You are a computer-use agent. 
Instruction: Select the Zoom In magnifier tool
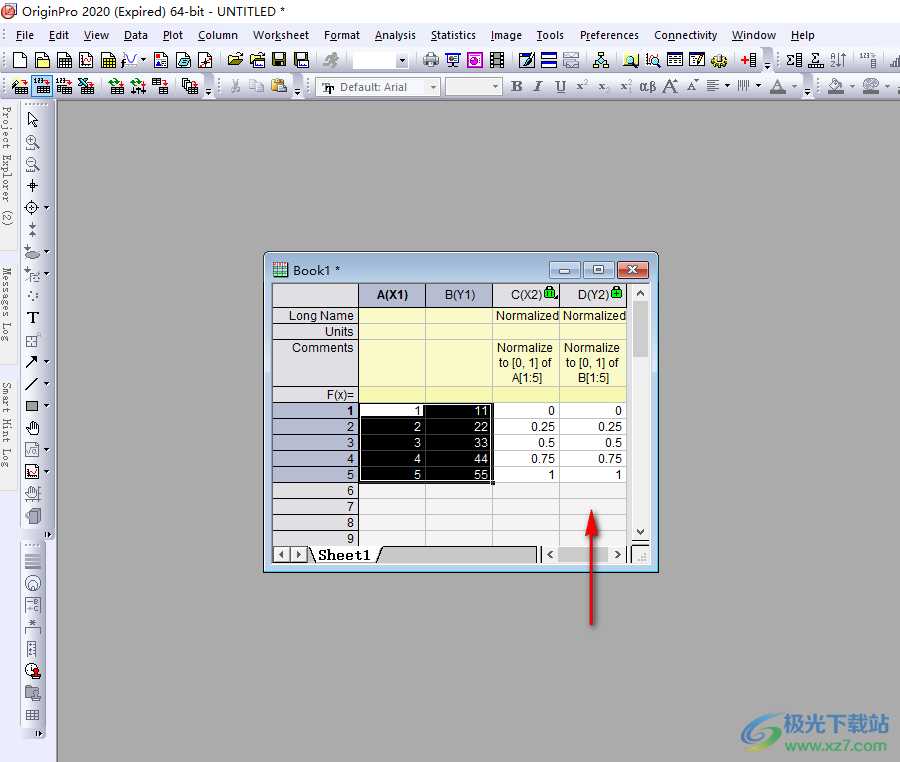click(x=33, y=142)
